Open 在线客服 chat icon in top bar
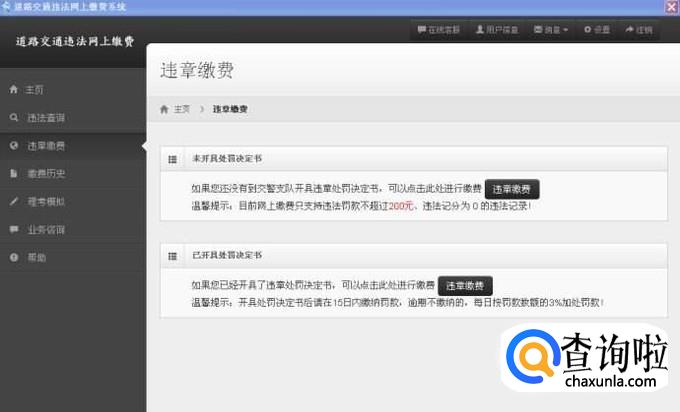Screen dimensions: 680x412 (x=421, y=29)
